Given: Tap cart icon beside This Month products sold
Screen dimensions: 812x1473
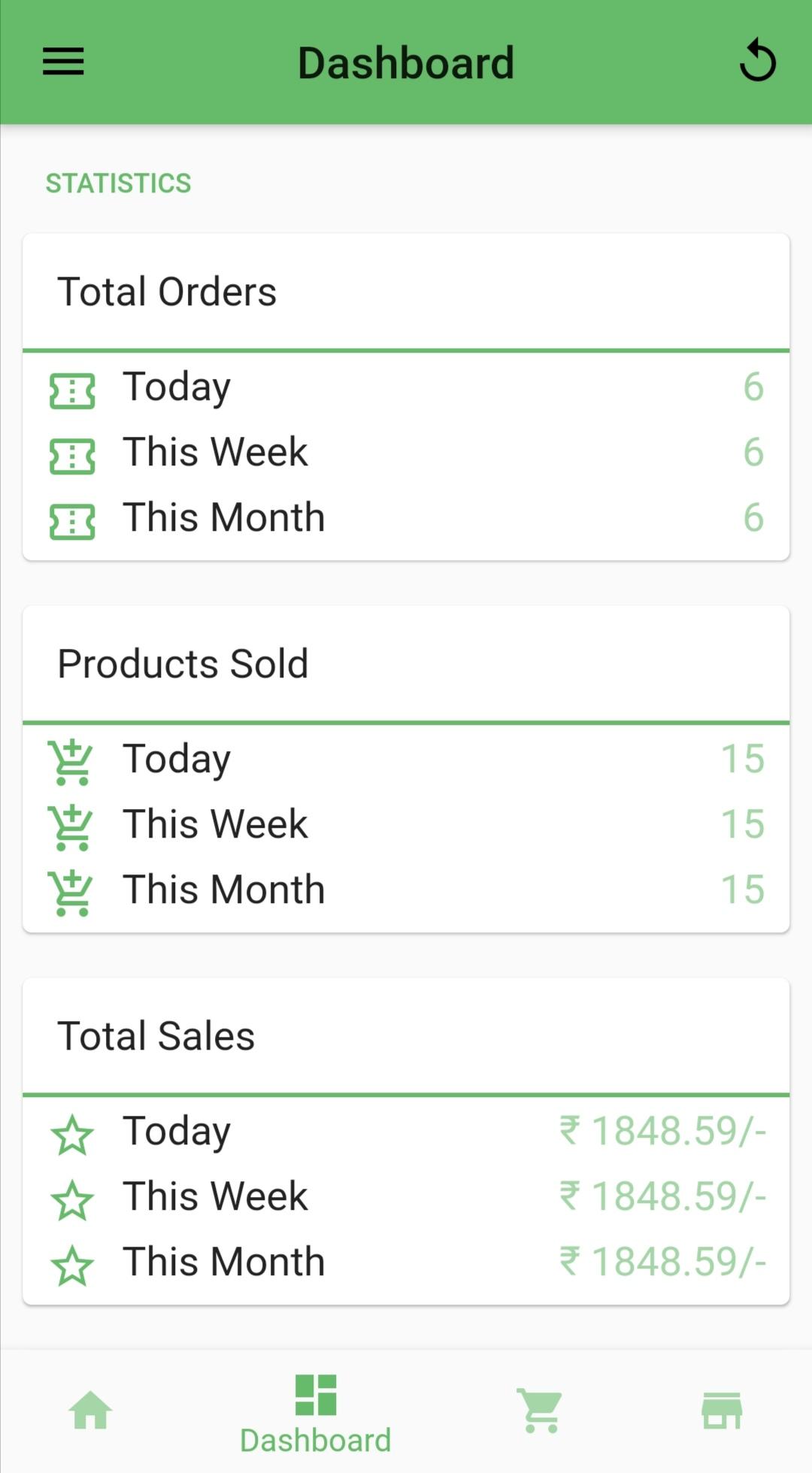Looking at the screenshot, I should (70, 893).
